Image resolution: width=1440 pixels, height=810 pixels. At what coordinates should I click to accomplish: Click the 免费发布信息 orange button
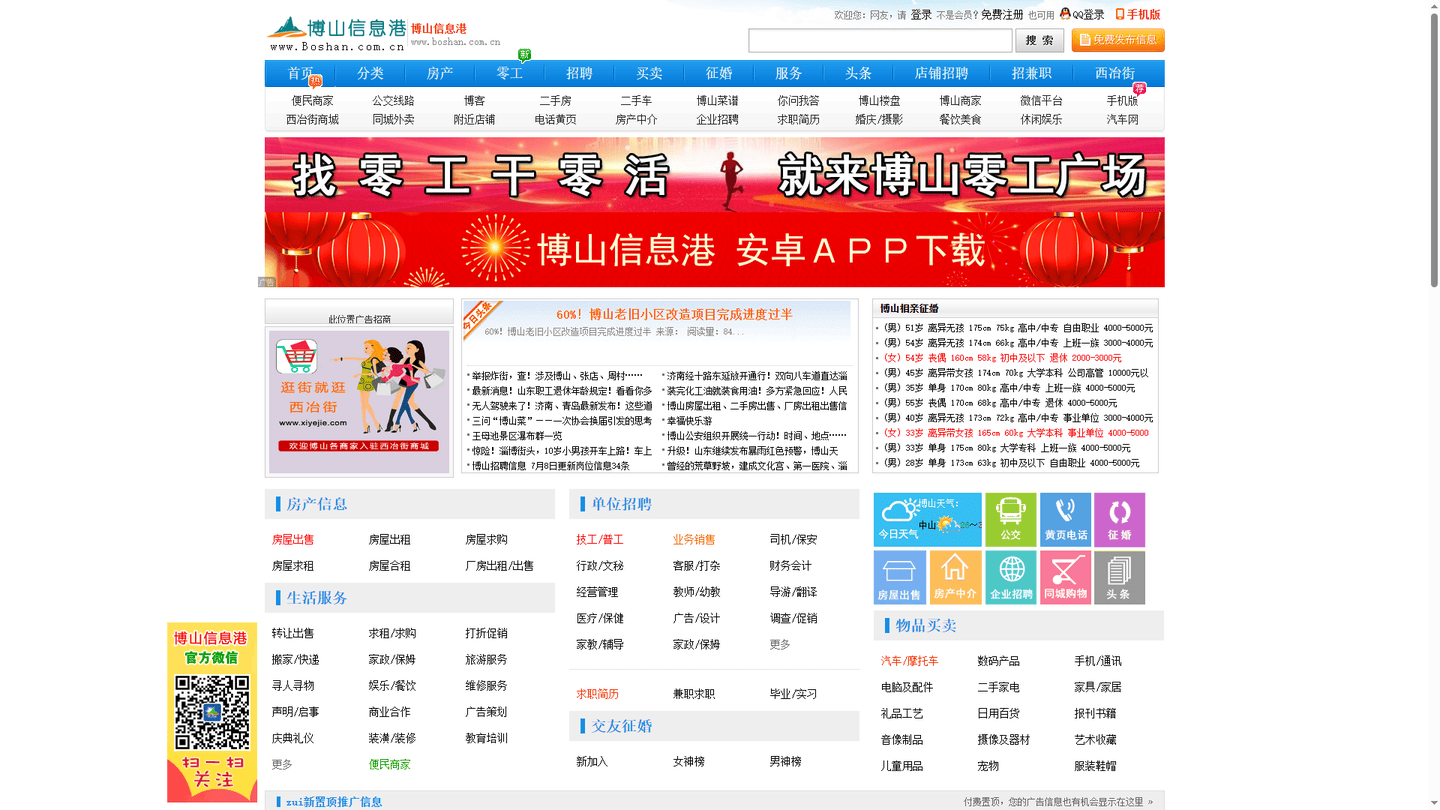[x=1118, y=40]
